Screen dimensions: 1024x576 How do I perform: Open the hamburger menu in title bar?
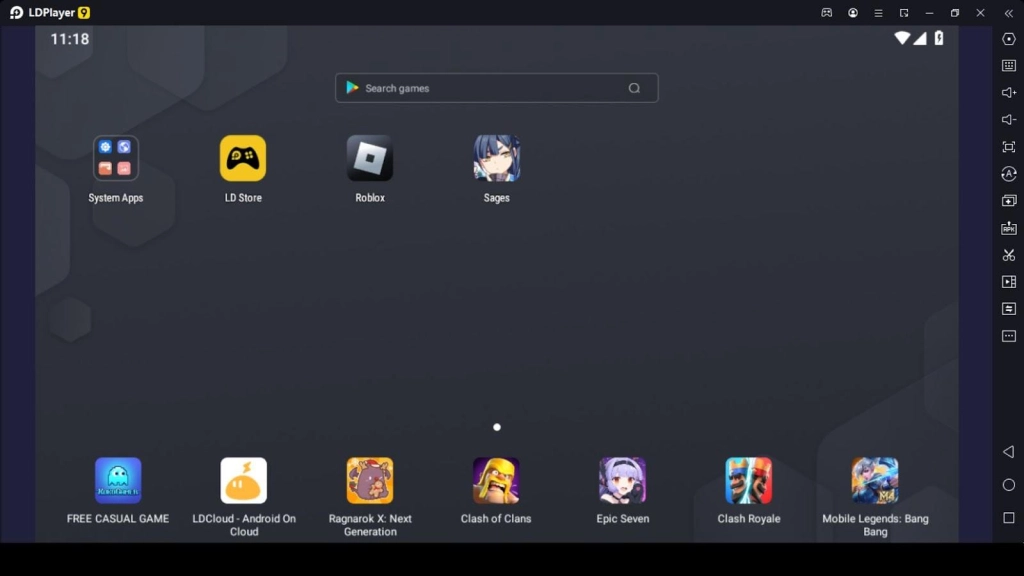(878, 12)
